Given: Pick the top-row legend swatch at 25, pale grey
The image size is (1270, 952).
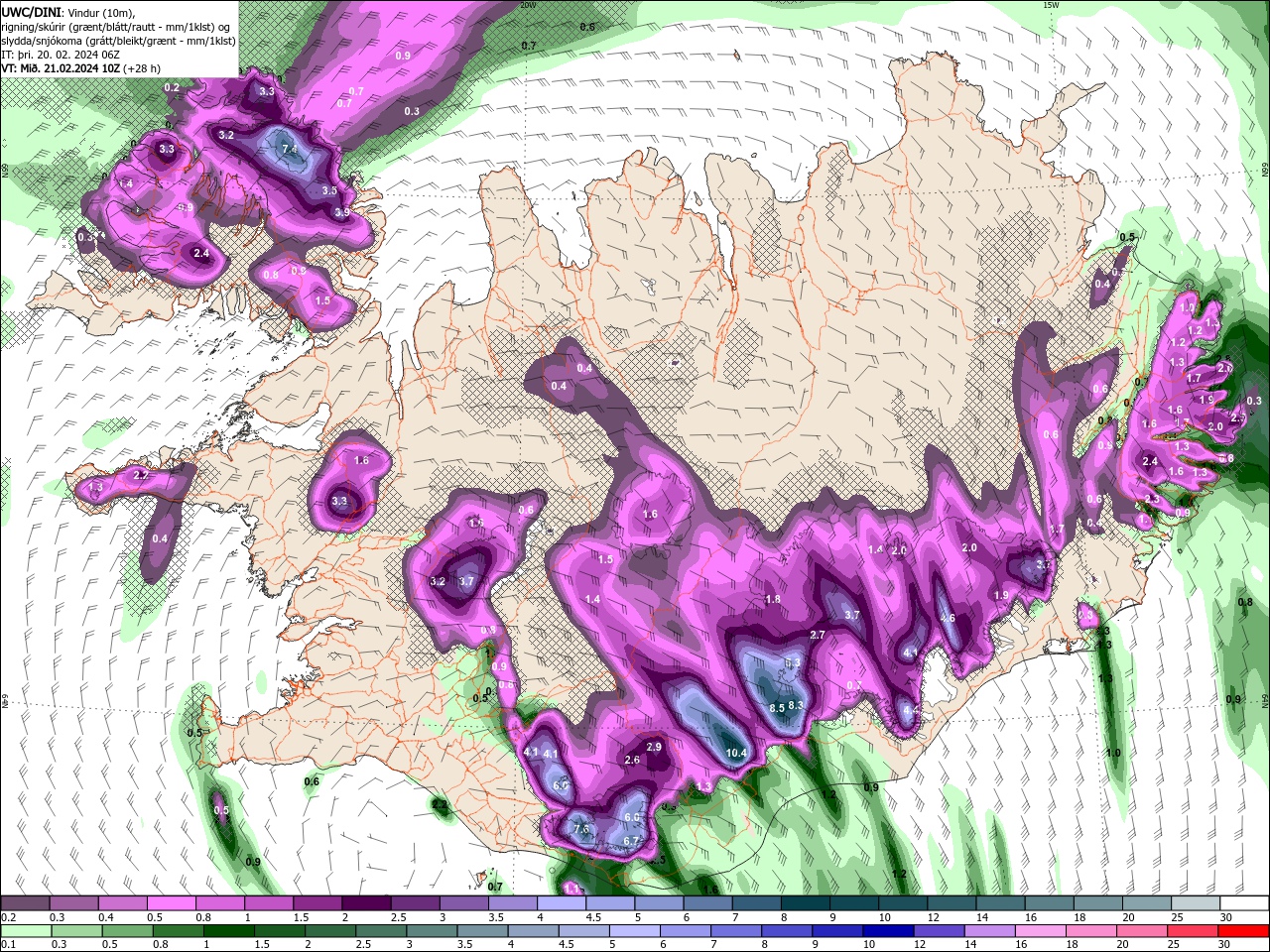Looking at the screenshot, I should (x=1196, y=903).
